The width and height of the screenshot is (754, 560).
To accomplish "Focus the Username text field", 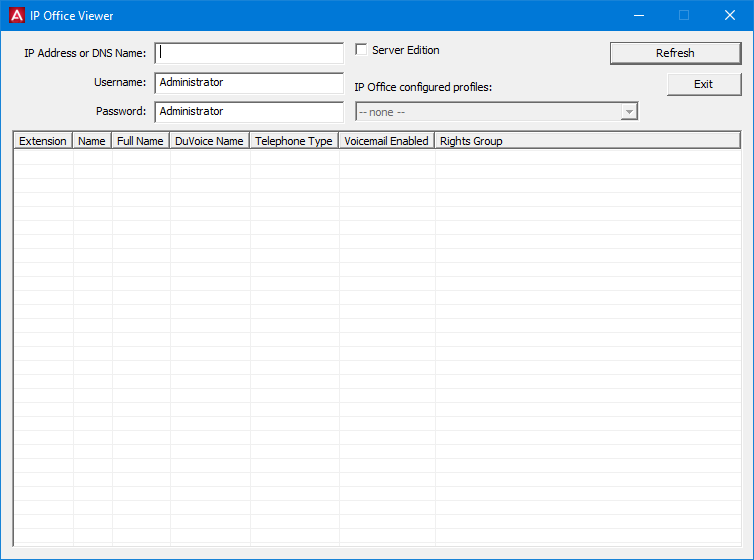I will pyautogui.click(x=250, y=83).
